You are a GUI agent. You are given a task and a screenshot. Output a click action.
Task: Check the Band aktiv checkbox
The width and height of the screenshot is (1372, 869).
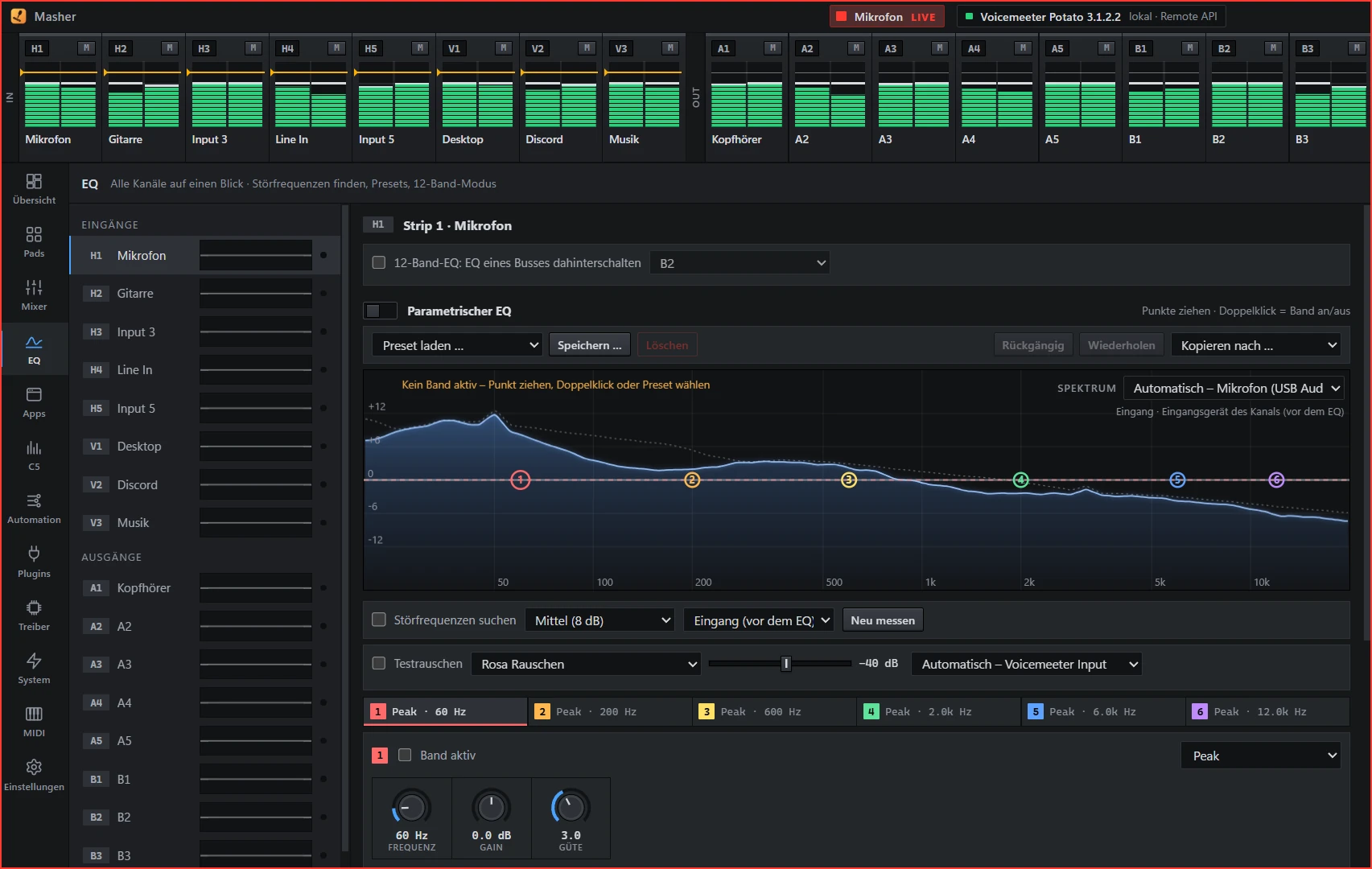[x=405, y=755]
